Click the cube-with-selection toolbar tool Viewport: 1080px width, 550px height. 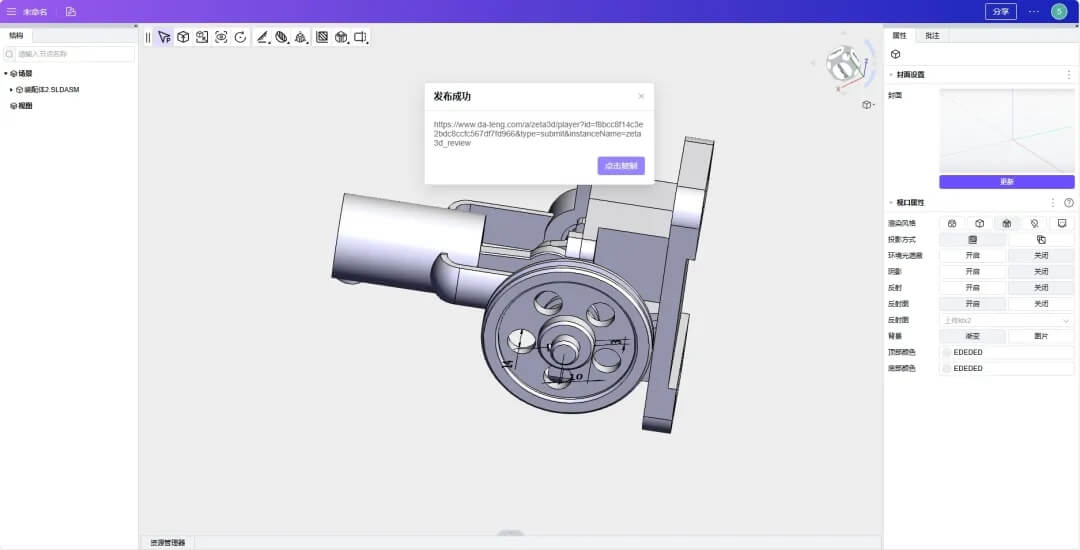[202, 37]
